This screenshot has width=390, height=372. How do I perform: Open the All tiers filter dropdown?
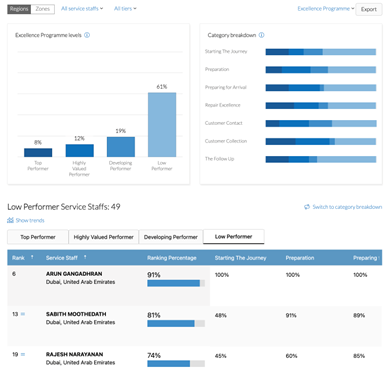coord(125,9)
